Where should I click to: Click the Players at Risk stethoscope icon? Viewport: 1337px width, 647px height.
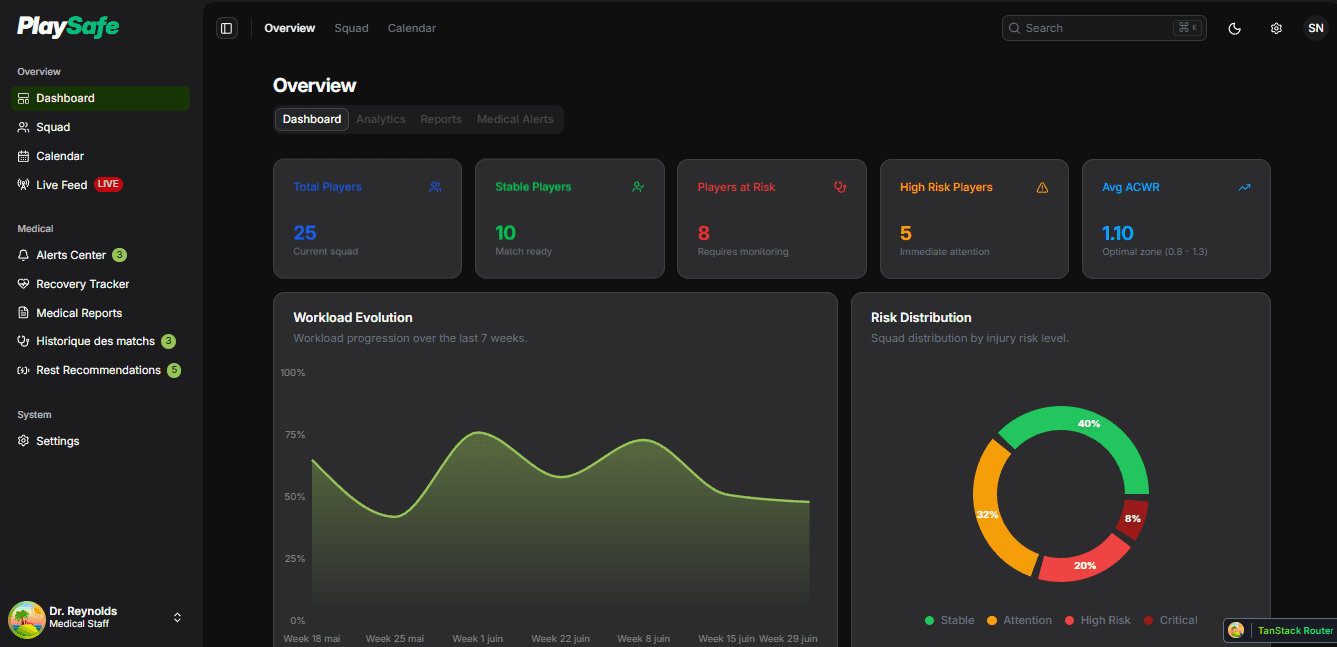tap(840, 187)
